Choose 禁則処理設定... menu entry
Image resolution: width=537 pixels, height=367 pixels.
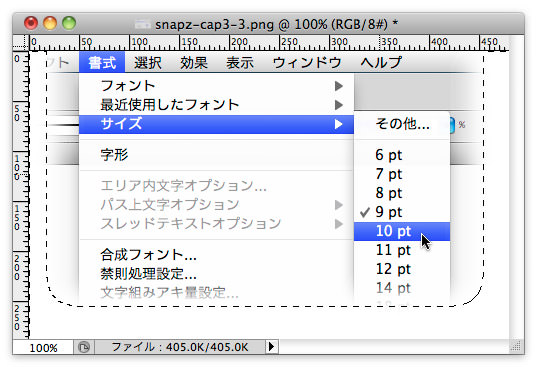point(216,274)
